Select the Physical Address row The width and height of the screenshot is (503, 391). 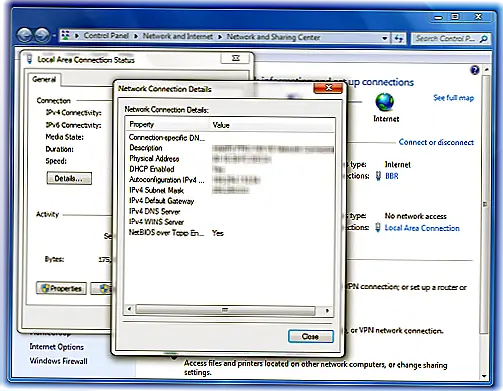230,159
